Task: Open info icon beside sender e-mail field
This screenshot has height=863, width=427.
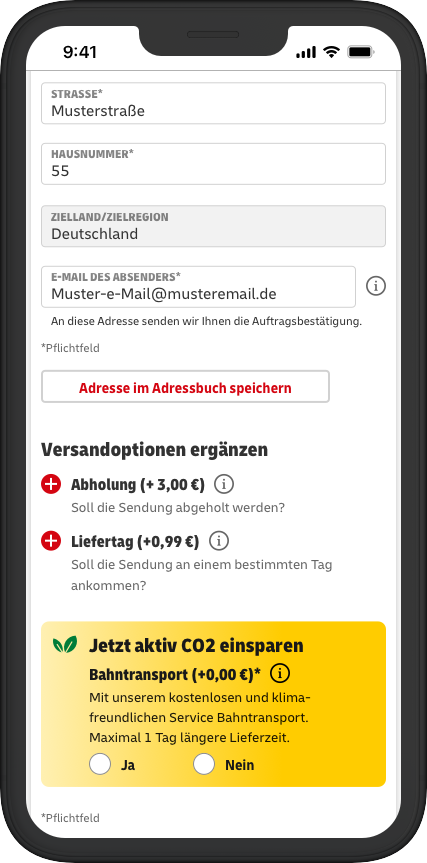Action: 376,286
